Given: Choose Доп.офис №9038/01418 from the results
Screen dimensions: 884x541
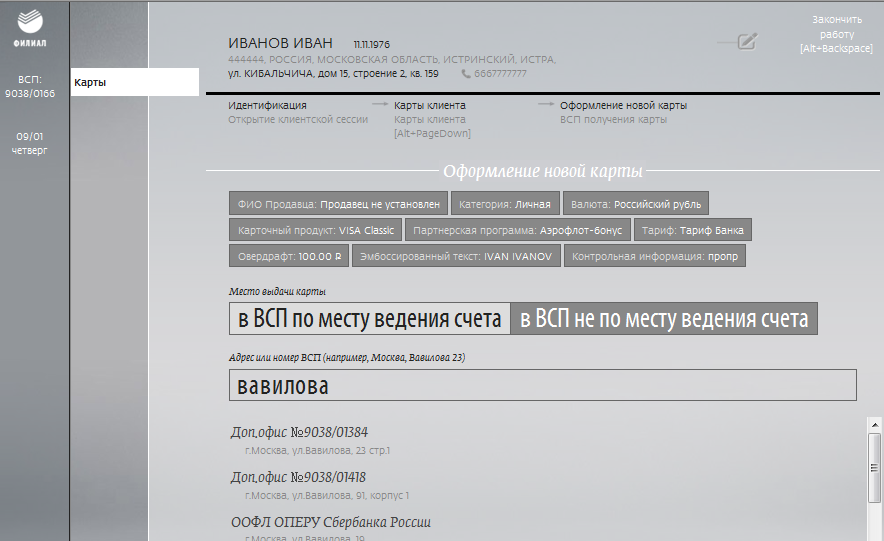Looking at the screenshot, I should pos(298,477).
